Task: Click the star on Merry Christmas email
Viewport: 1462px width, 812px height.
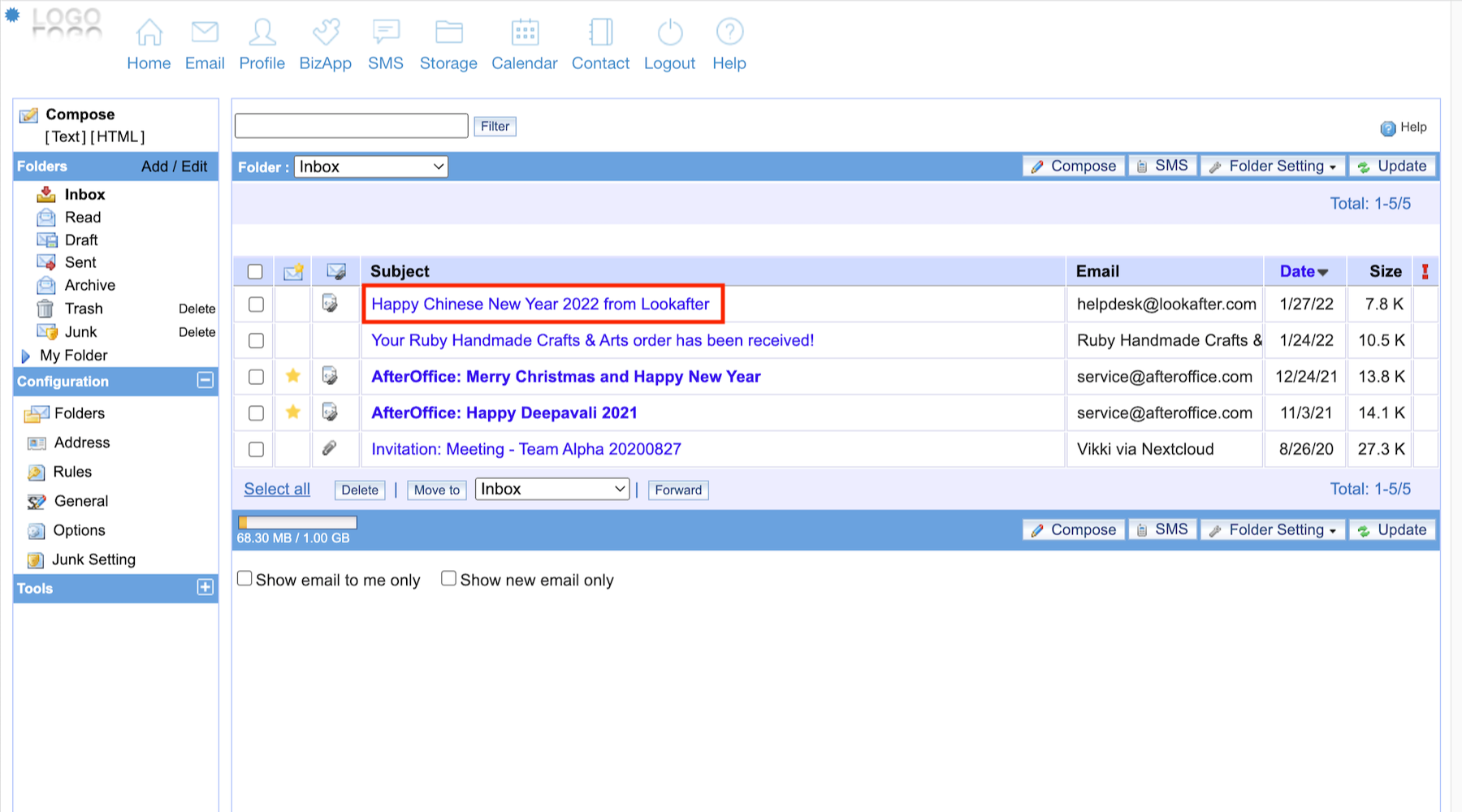Action: (293, 376)
